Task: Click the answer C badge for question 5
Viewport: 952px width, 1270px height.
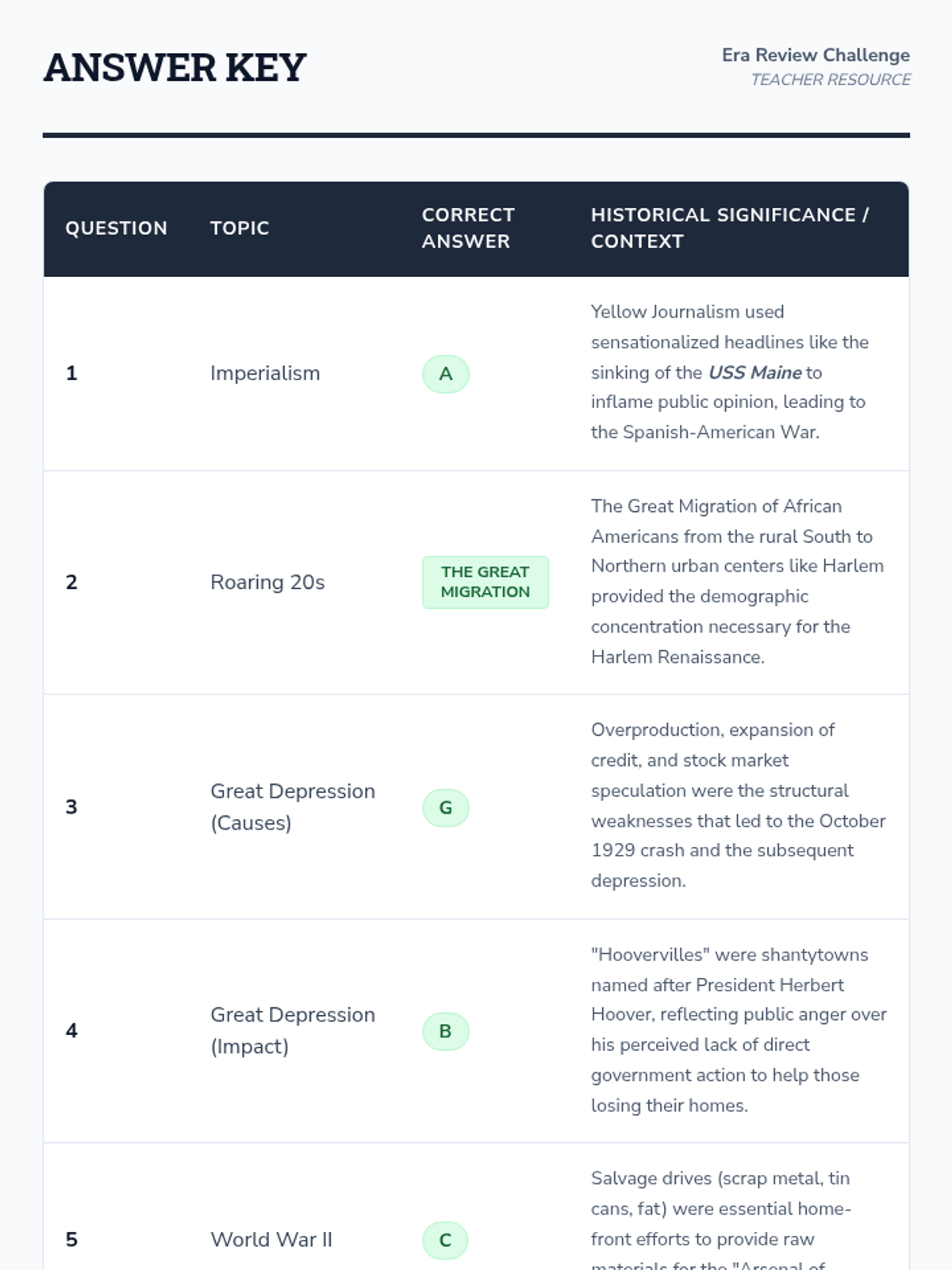Action: tap(445, 1240)
